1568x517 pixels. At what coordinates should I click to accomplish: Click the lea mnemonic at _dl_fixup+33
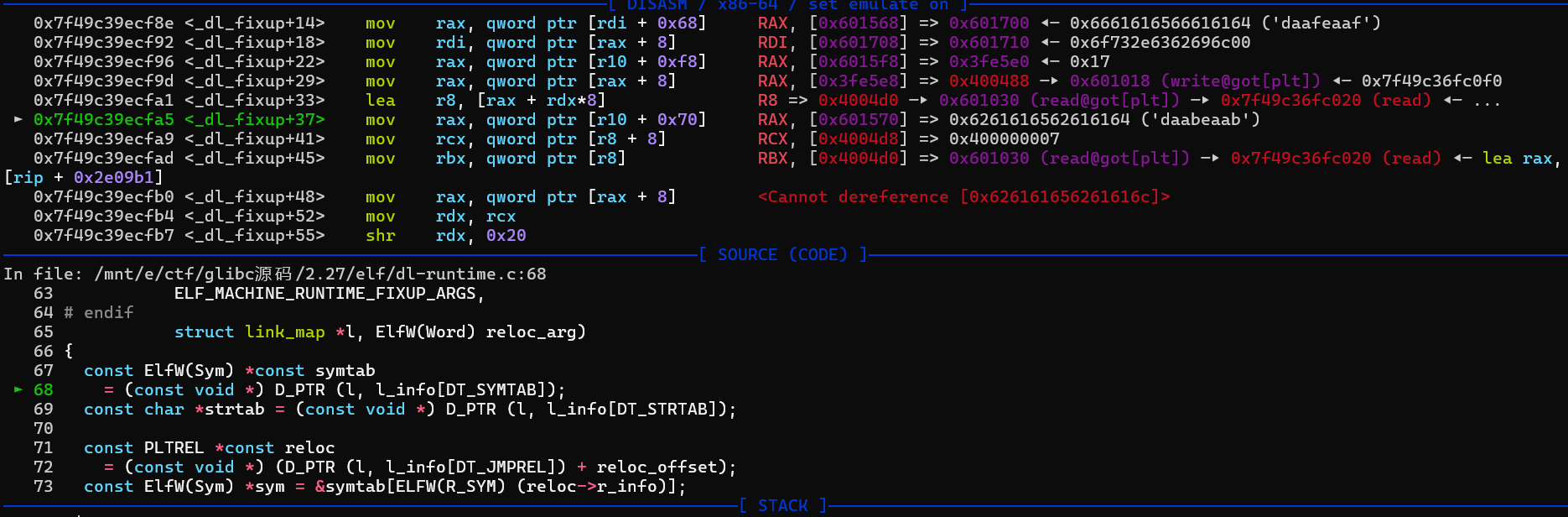[380, 101]
